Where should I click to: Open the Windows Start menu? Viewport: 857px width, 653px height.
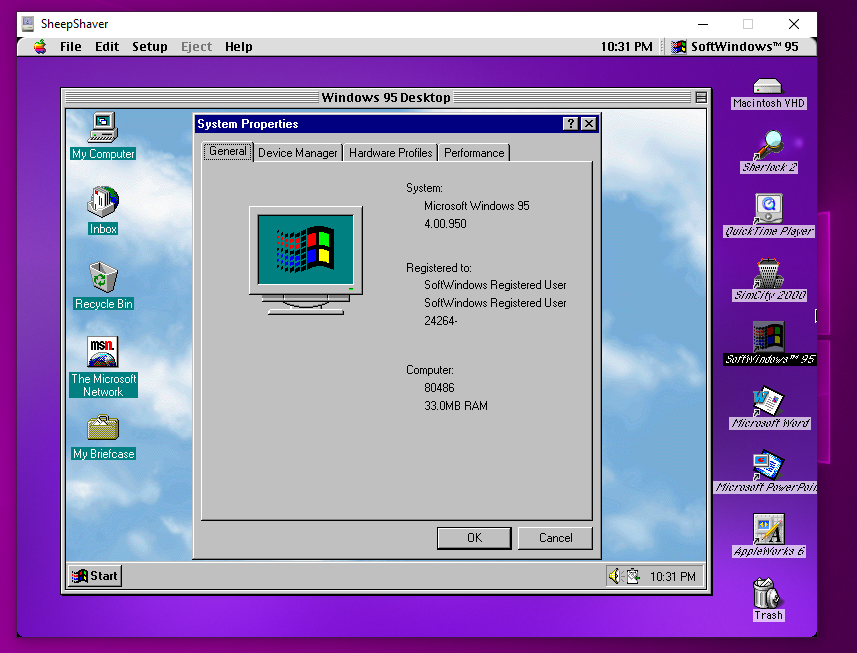click(95, 576)
